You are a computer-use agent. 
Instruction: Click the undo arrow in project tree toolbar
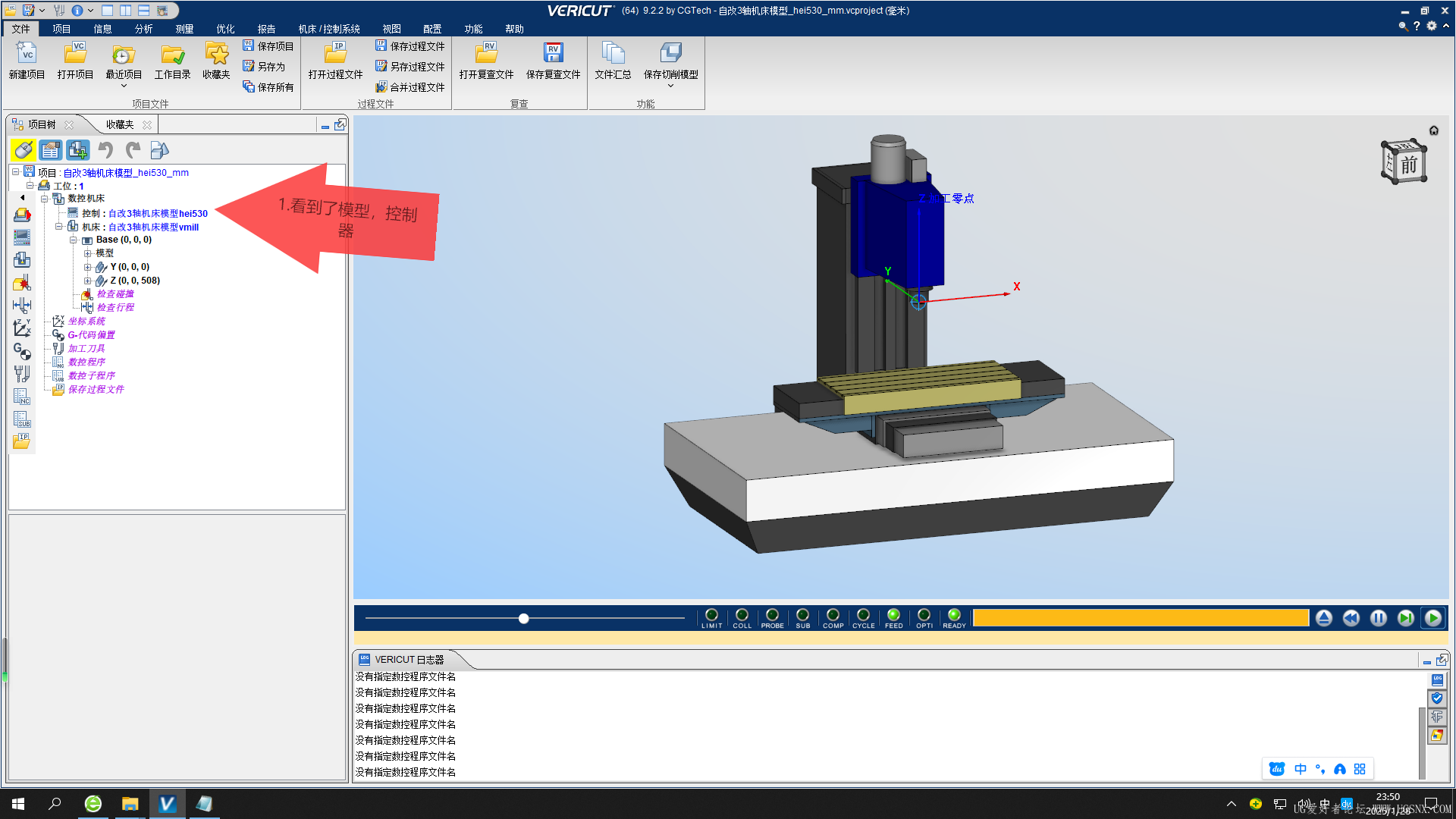tap(105, 150)
